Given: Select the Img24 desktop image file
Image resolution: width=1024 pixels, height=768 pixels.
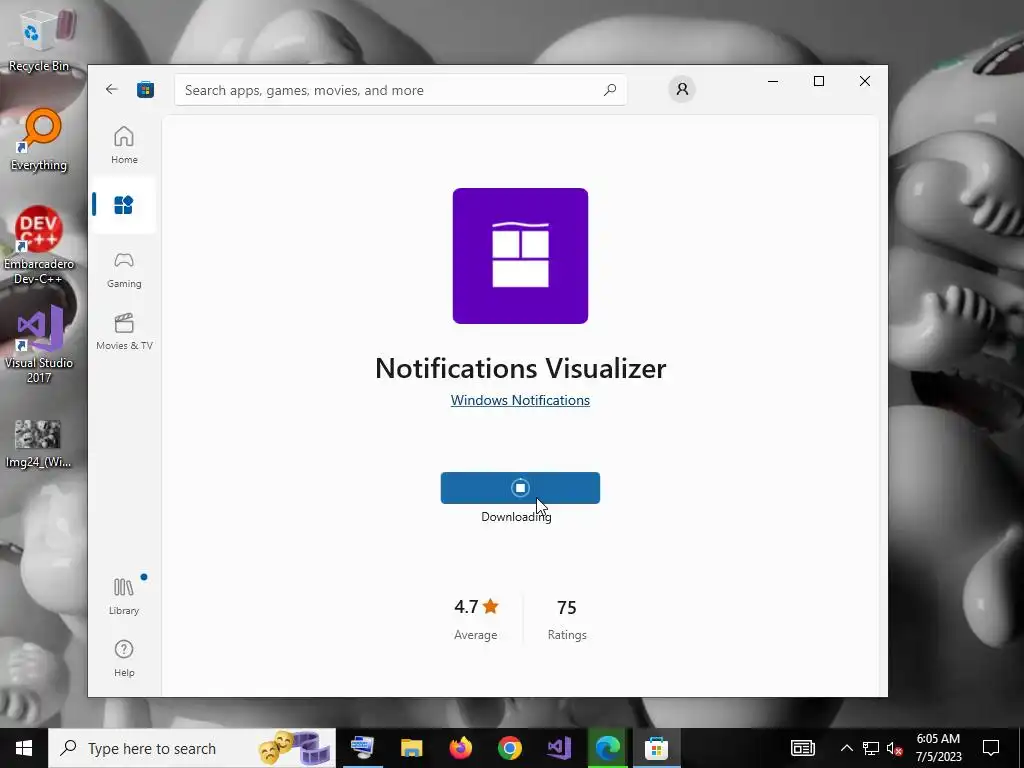Looking at the screenshot, I should 38,444.
